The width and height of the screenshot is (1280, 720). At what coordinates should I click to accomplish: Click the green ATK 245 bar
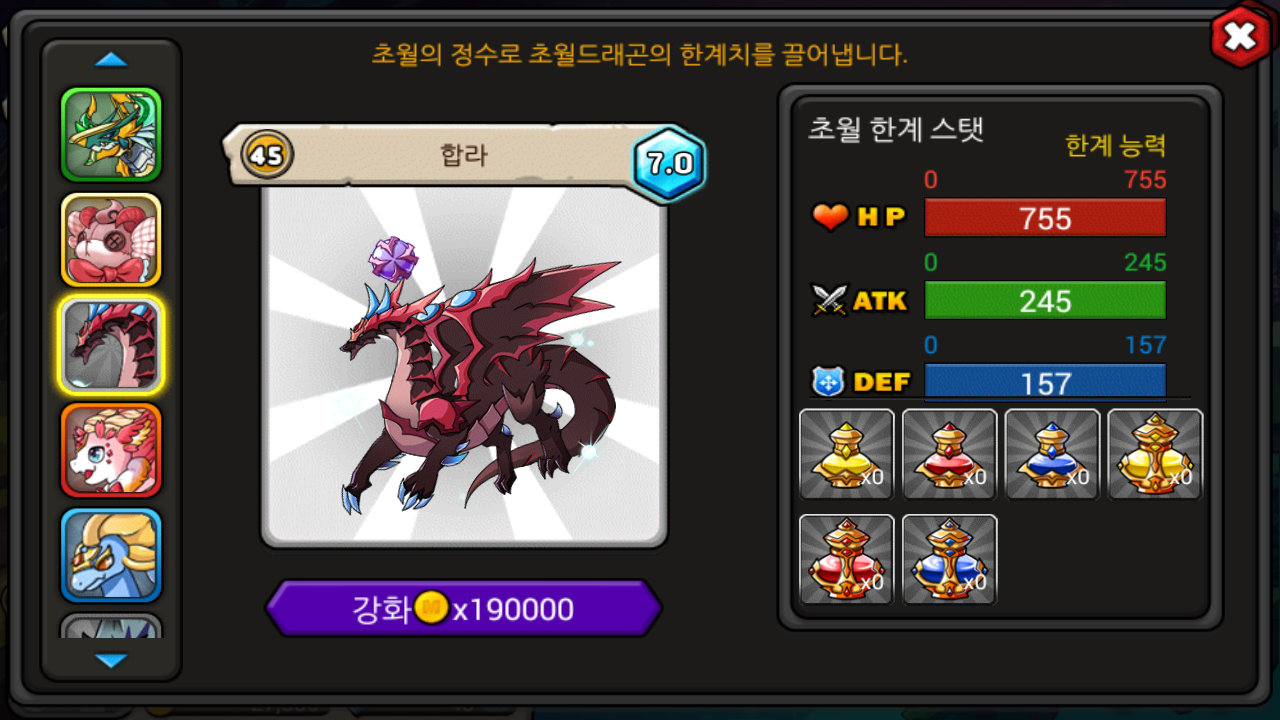click(1045, 300)
